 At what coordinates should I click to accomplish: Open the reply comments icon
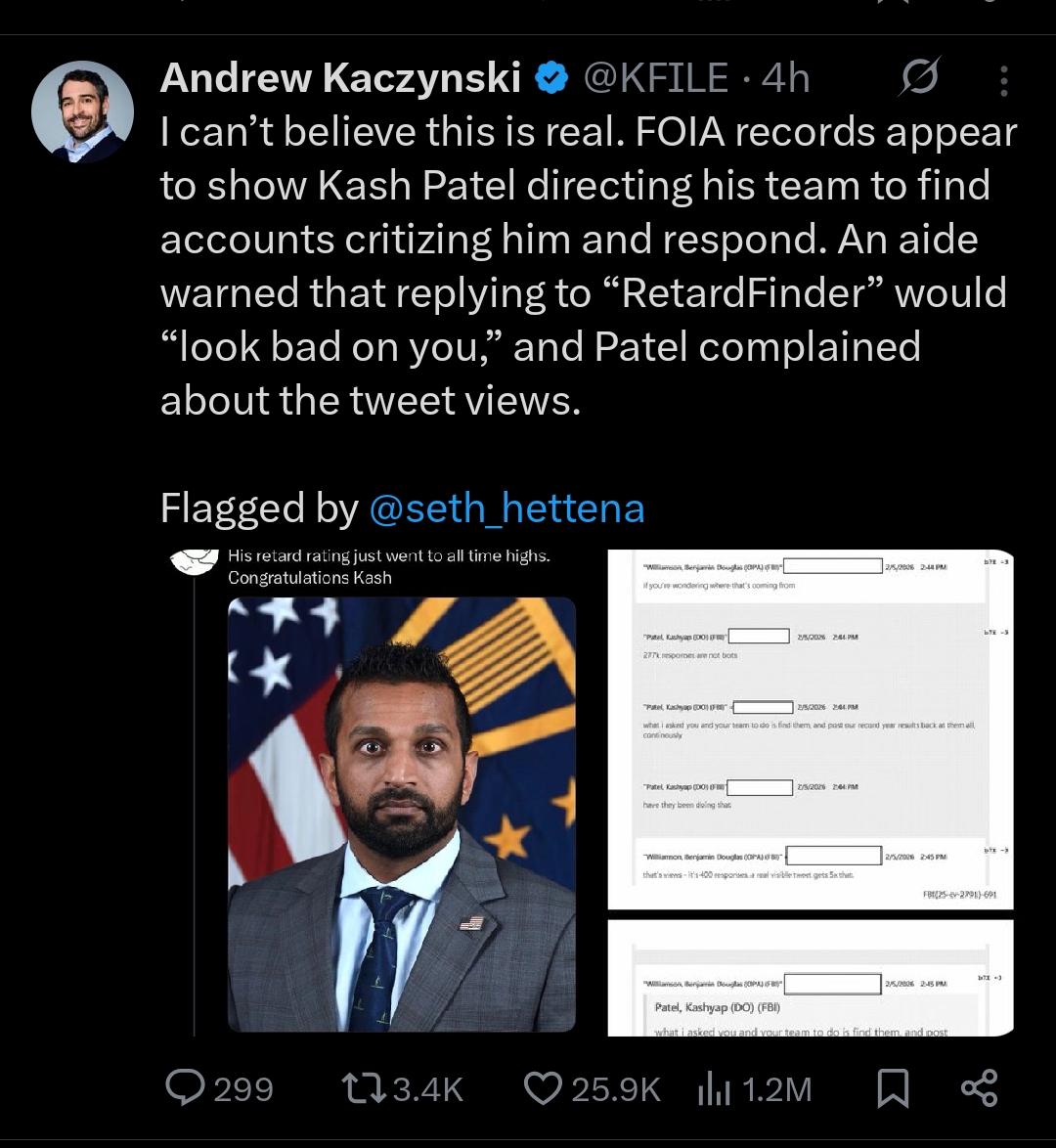tap(185, 1088)
